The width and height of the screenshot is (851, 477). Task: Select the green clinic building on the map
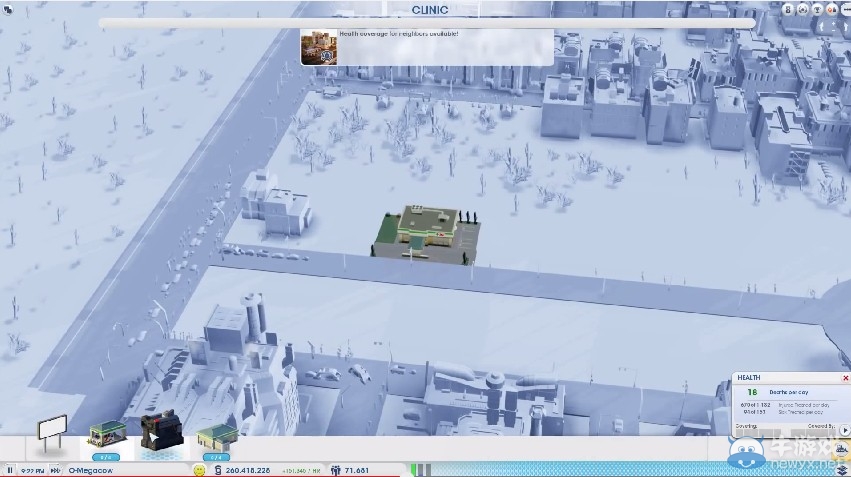pos(426,234)
